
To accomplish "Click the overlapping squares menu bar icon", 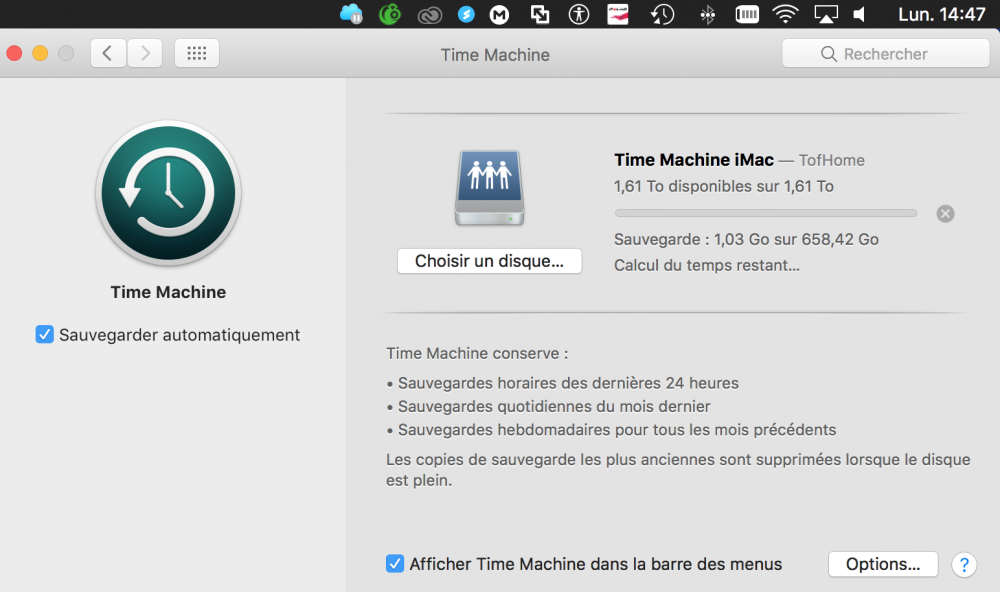I will 540,14.
